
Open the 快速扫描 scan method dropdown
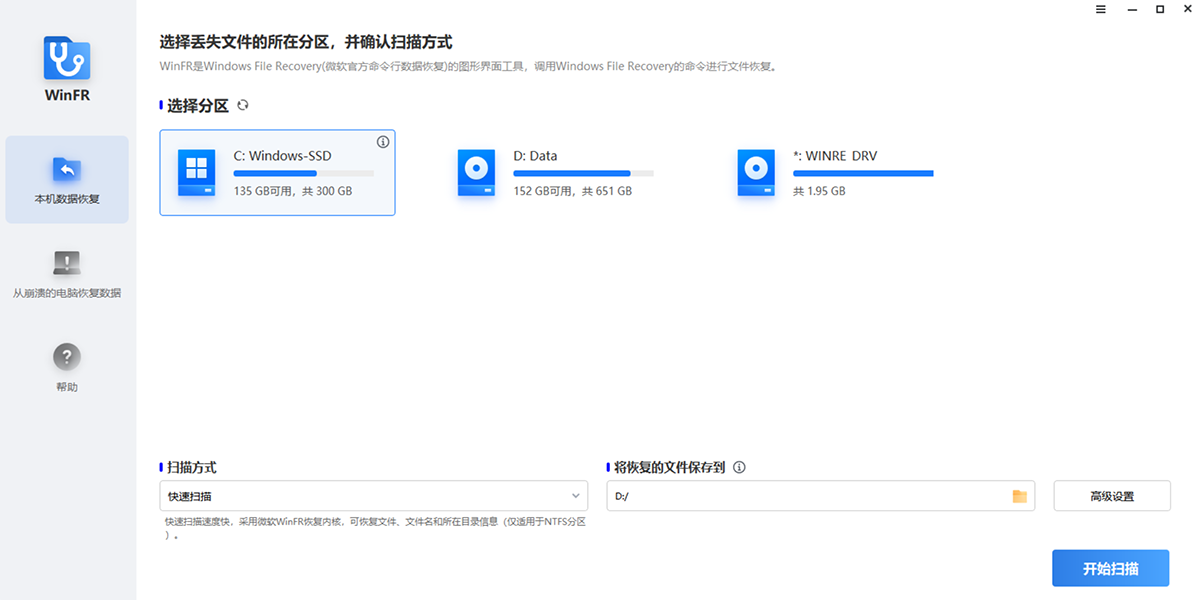tap(373, 495)
